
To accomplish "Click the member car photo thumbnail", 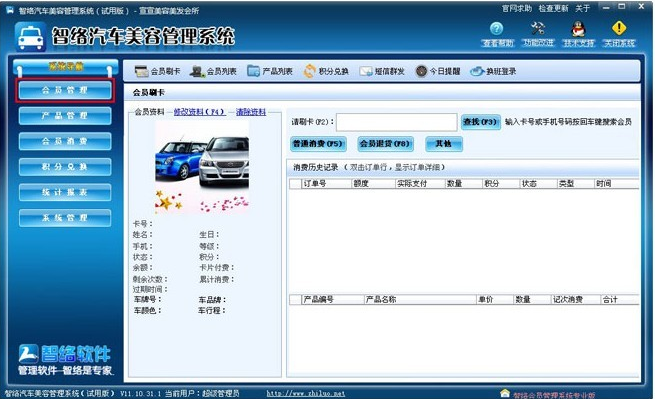I will (x=202, y=167).
